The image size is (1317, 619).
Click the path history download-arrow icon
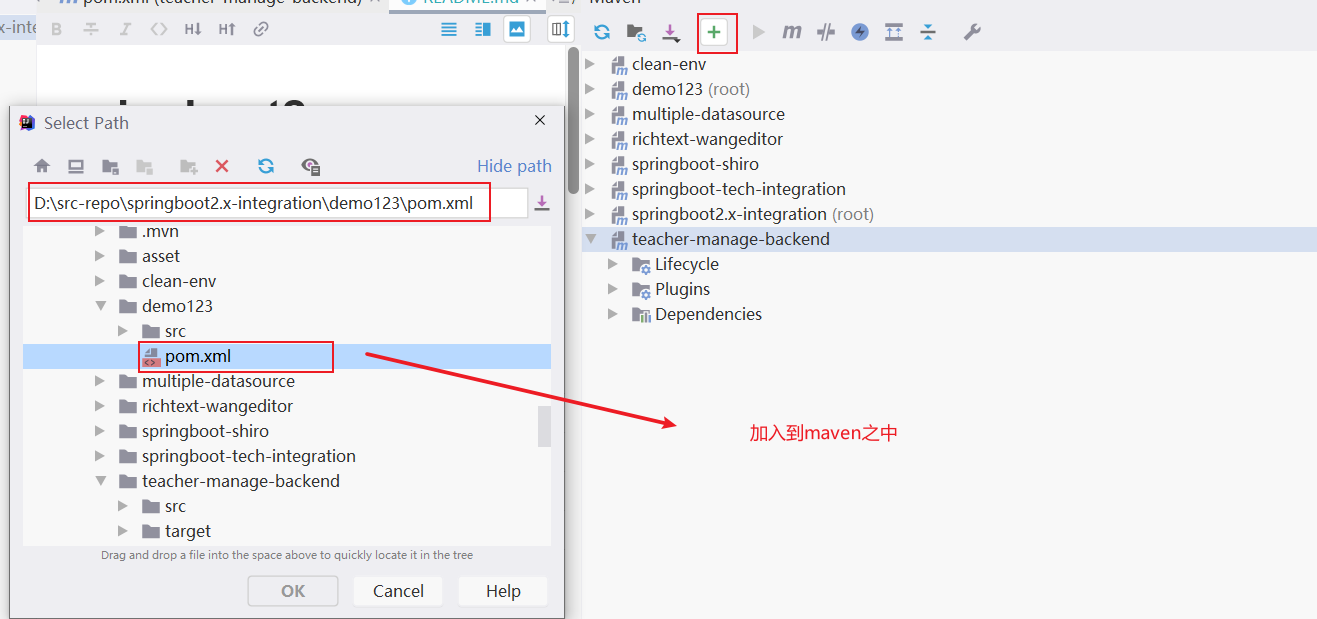[x=542, y=203]
